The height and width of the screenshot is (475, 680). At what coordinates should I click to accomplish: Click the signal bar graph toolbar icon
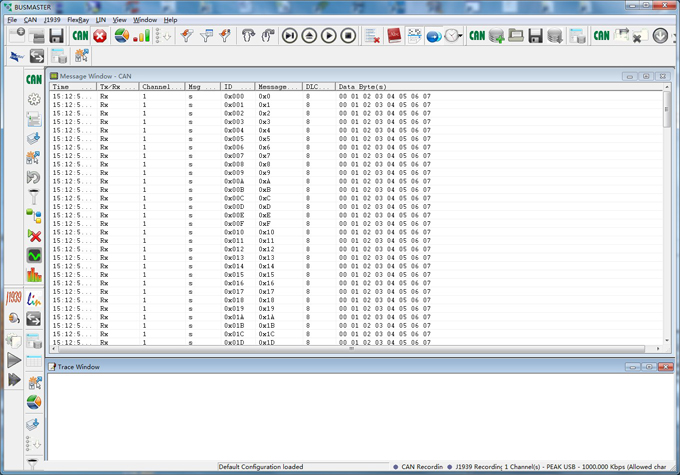[x=142, y=36]
